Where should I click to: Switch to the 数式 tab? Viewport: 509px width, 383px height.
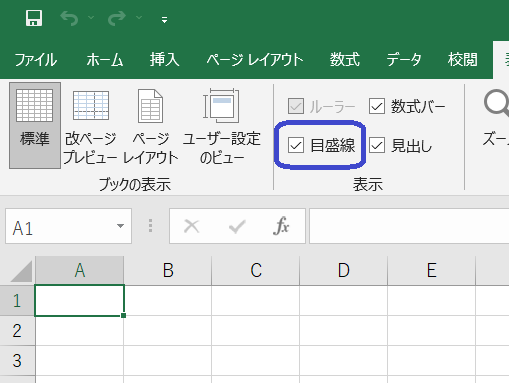[x=345, y=60]
